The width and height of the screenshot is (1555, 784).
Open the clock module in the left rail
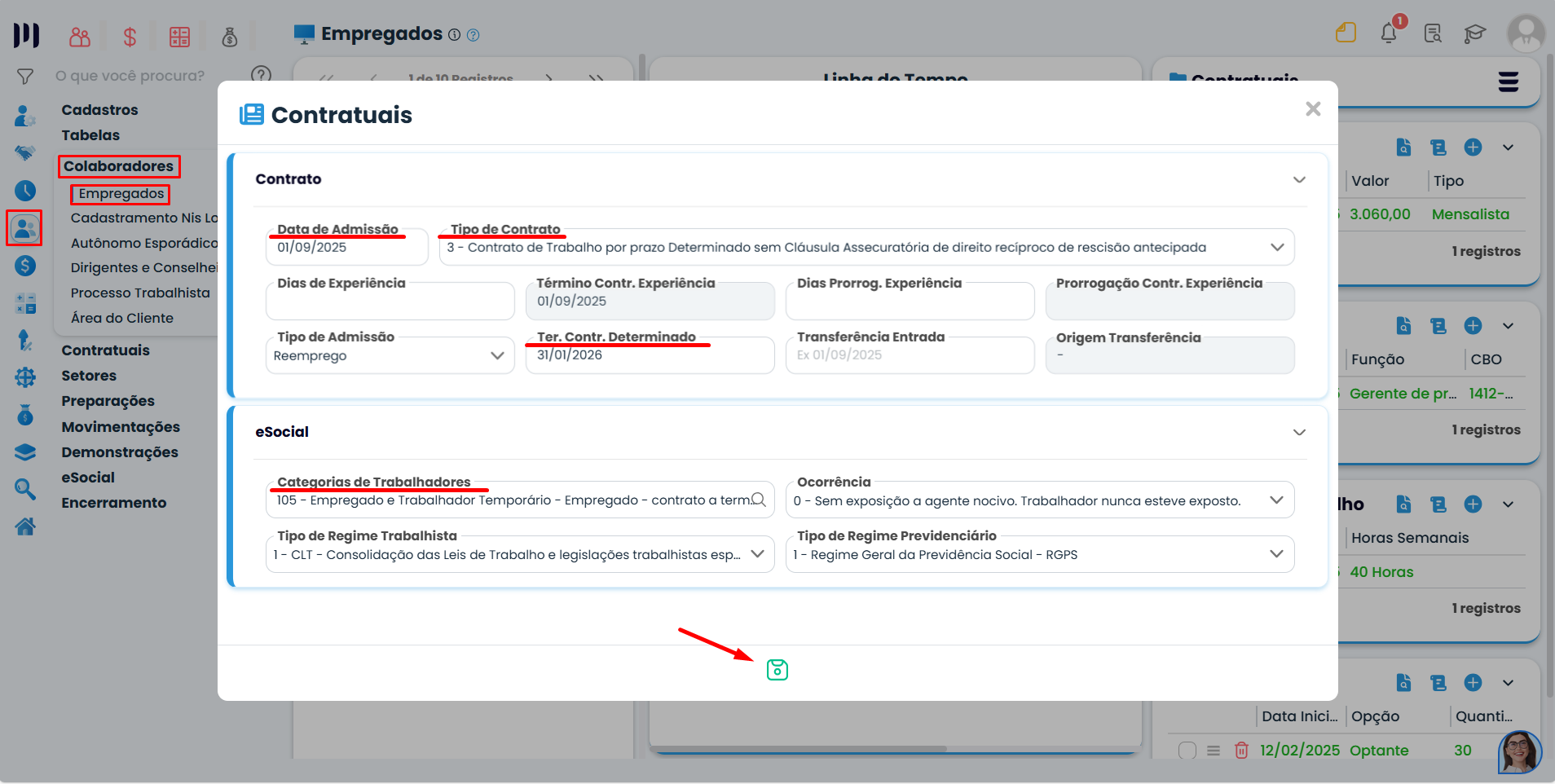click(25, 191)
